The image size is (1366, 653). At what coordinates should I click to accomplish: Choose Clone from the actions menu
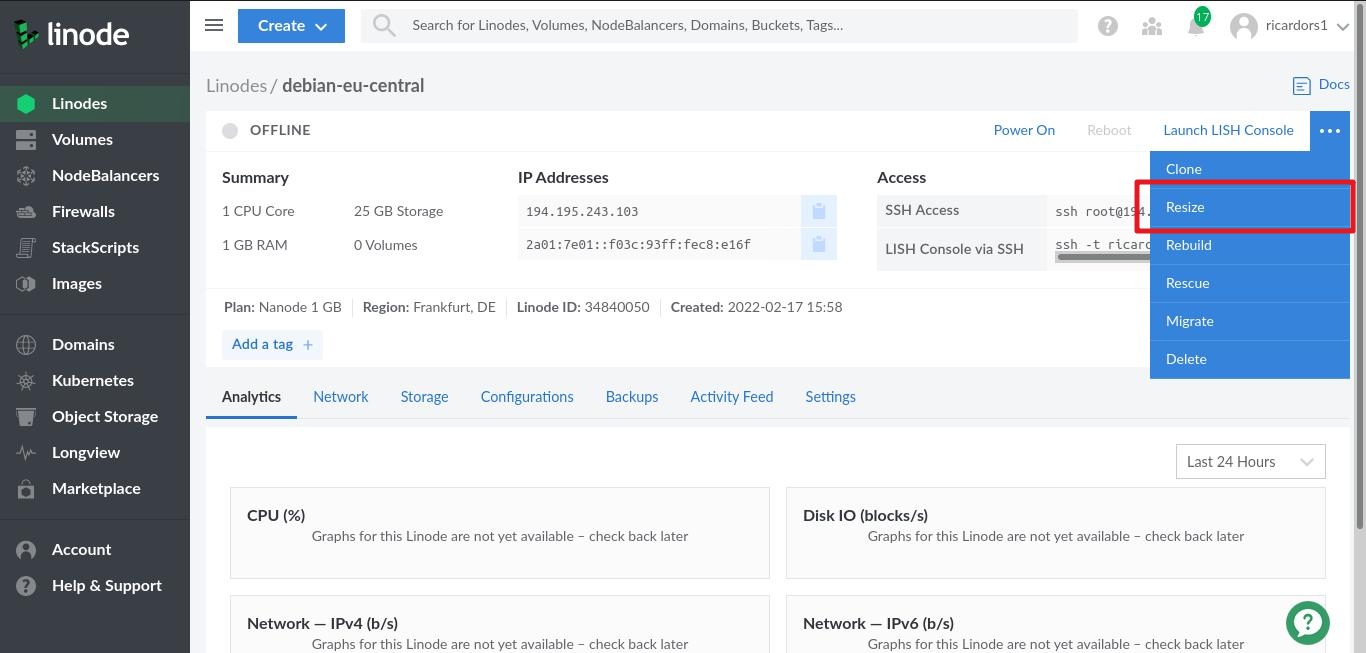pyautogui.click(x=1250, y=170)
